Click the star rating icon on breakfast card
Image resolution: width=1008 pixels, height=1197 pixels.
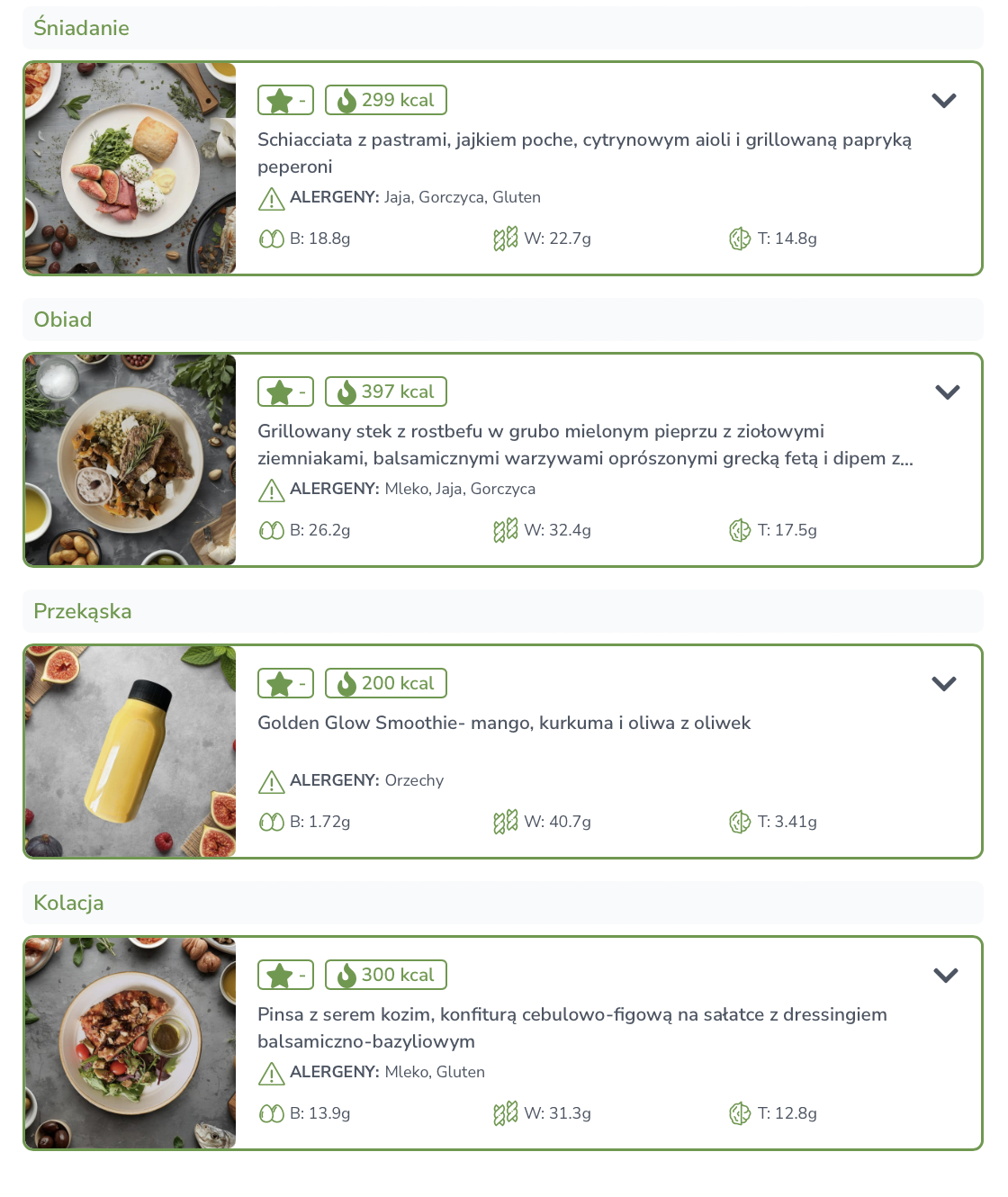[280, 101]
